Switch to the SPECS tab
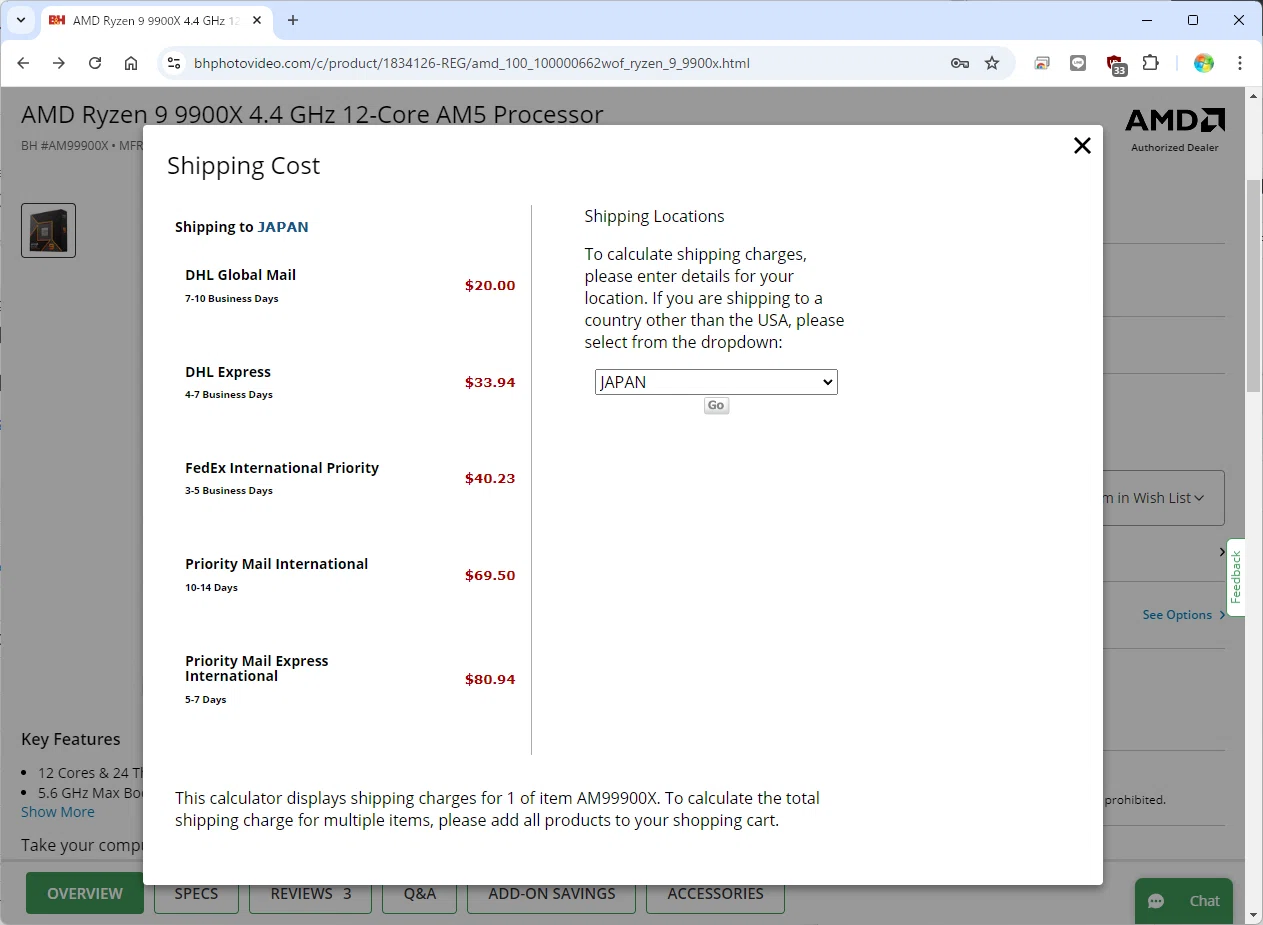 coord(196,893)
